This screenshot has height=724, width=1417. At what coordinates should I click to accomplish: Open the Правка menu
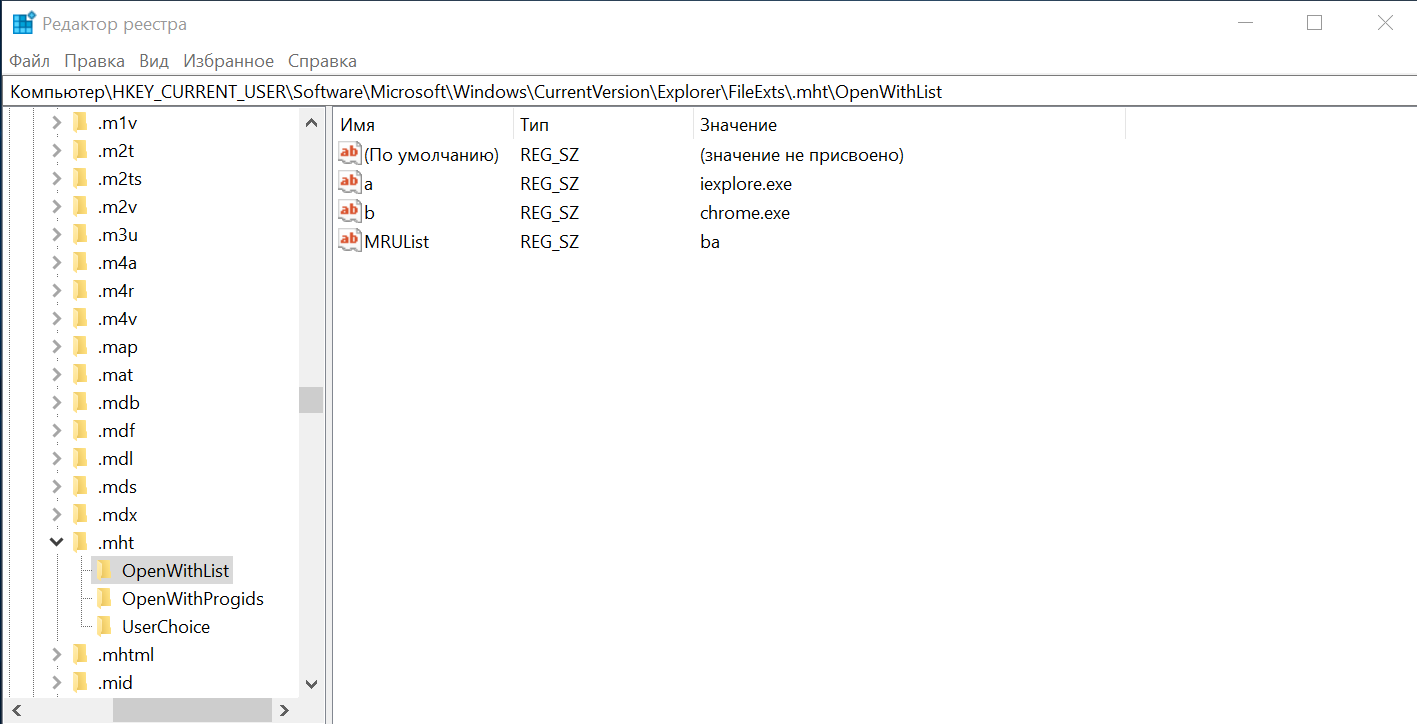94,61
